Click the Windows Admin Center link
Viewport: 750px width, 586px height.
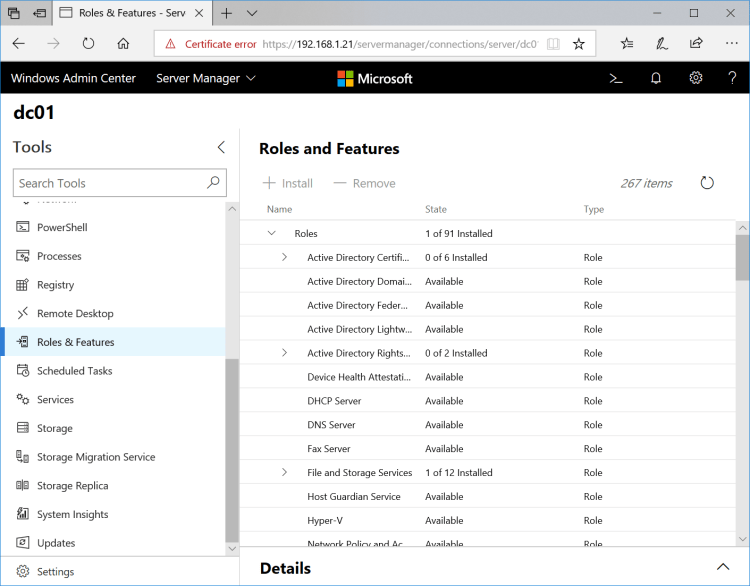tap(73, 78)
